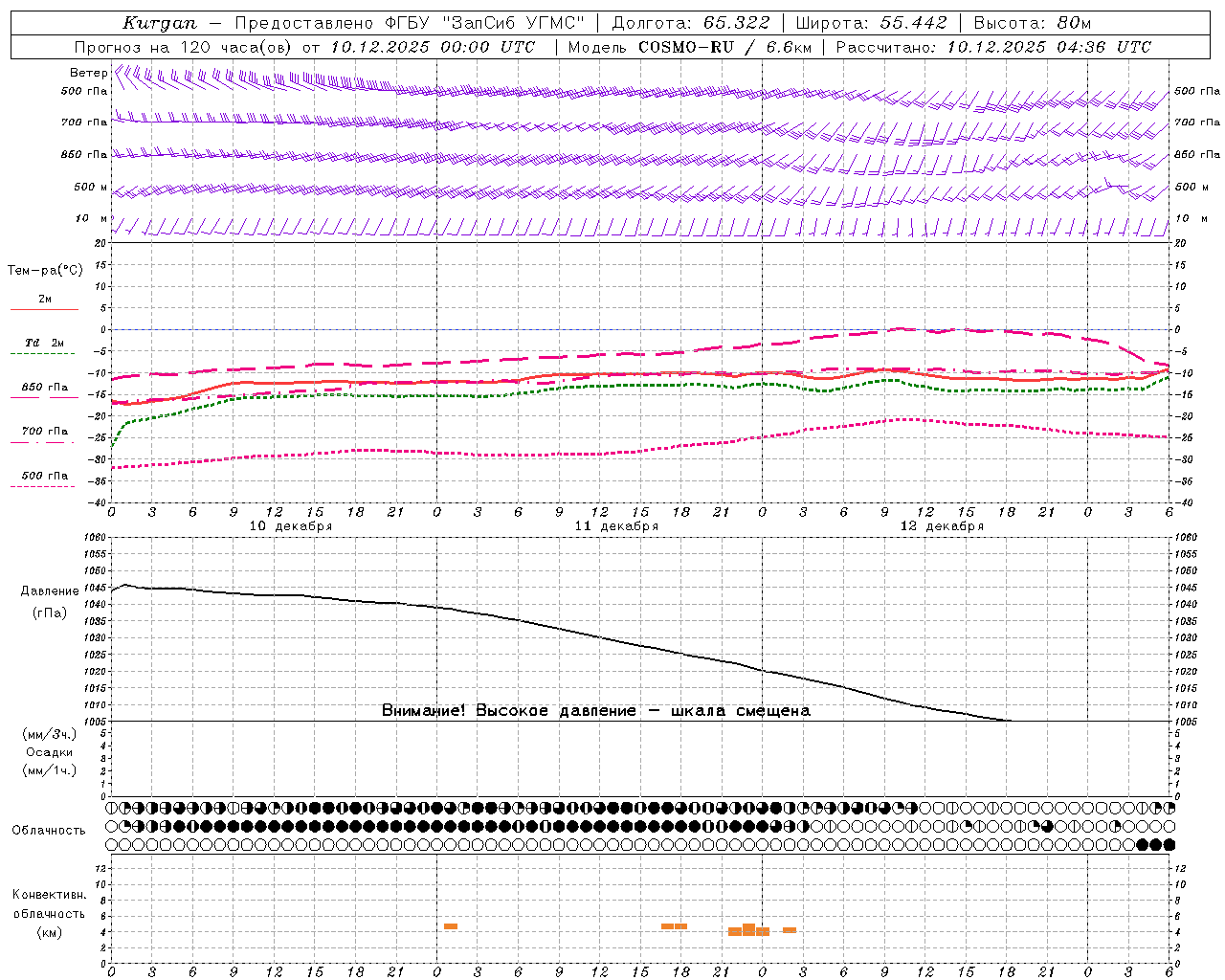Click the left '500 гПа' wind level label
The height and width of the screenshot is (980, 1225).
(84, 91)
